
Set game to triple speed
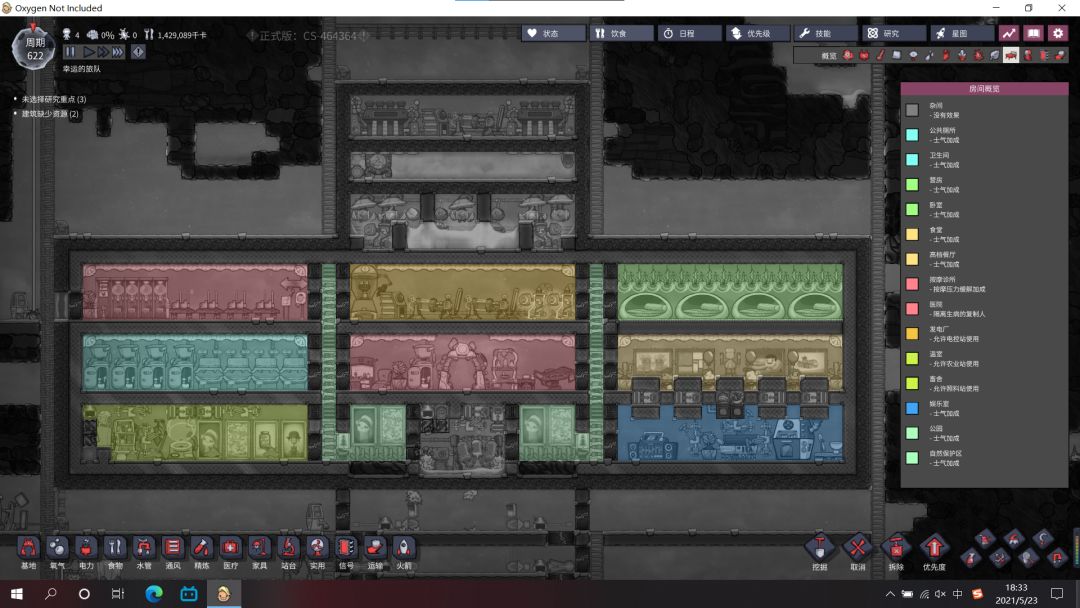point(118,52)
